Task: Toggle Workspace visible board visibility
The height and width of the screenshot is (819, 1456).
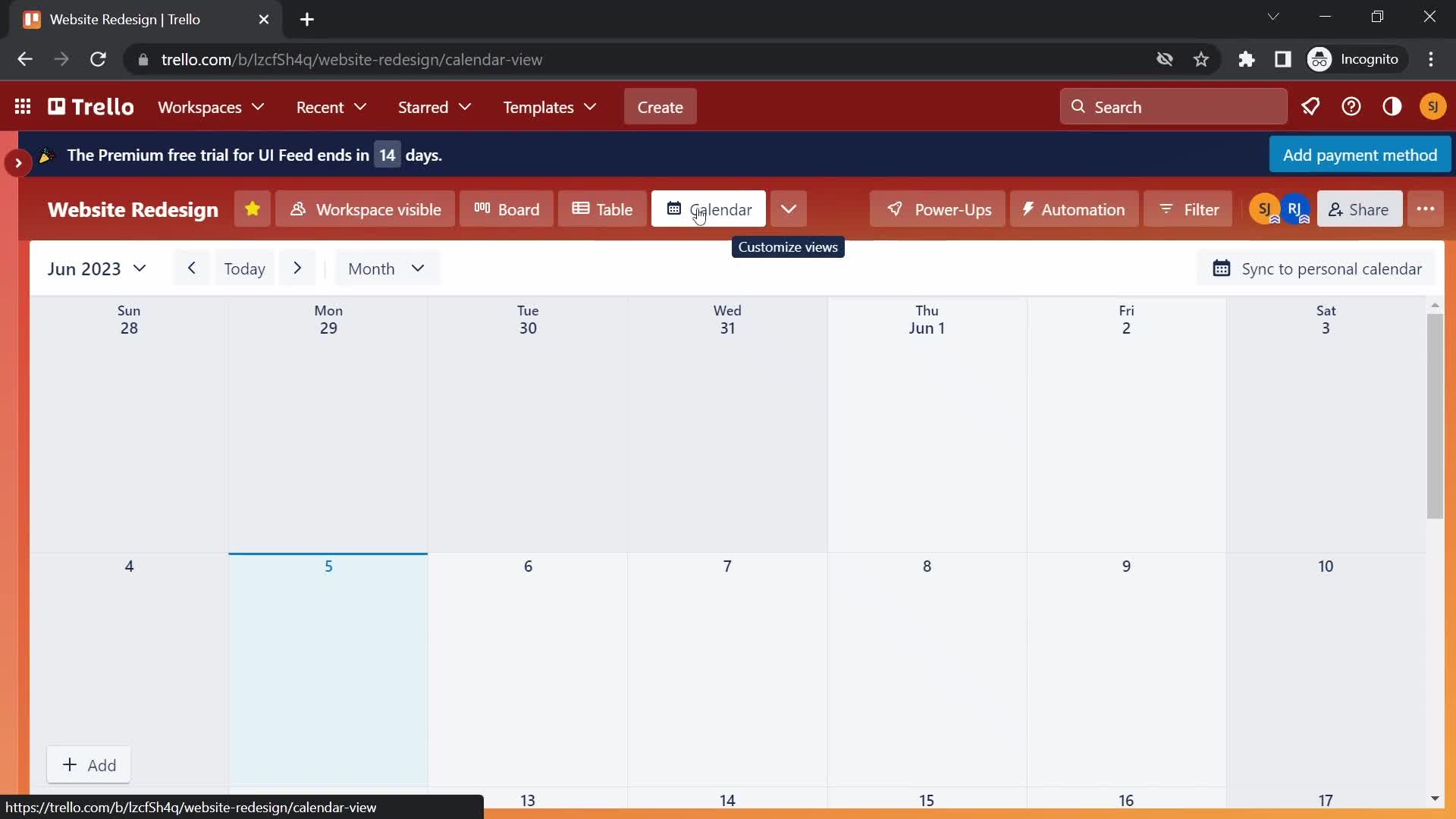Action: tap(366, 210)
